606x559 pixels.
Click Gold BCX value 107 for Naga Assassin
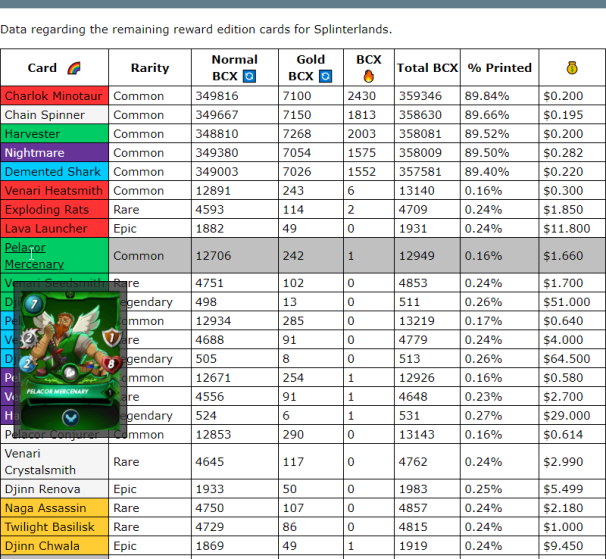click(x=293, y=508)
